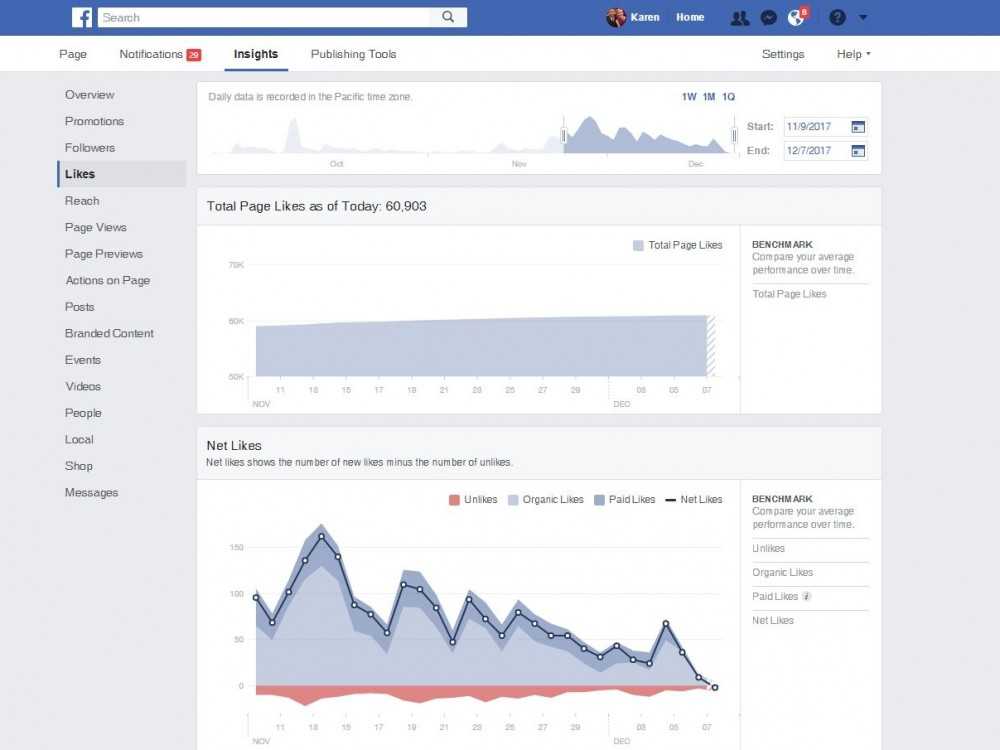The width and height of the screenshot is (1000, 750).
Task: Open the Help dropdown menu
Action: [851, 54]
